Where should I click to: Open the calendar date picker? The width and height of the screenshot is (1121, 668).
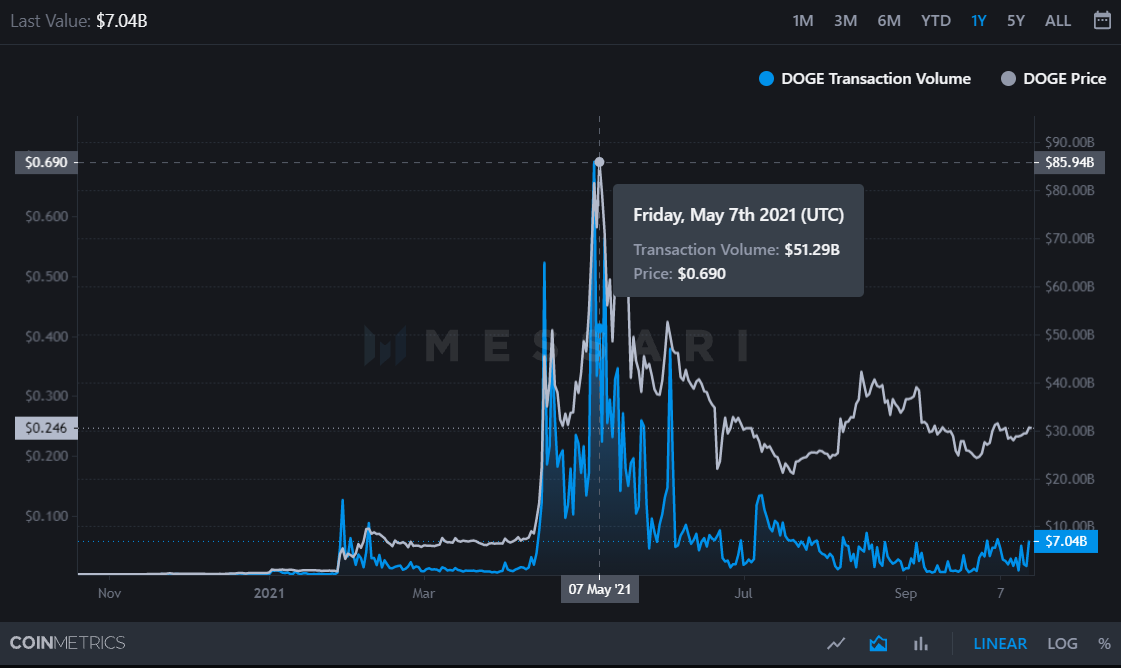tap(1102, 20)
